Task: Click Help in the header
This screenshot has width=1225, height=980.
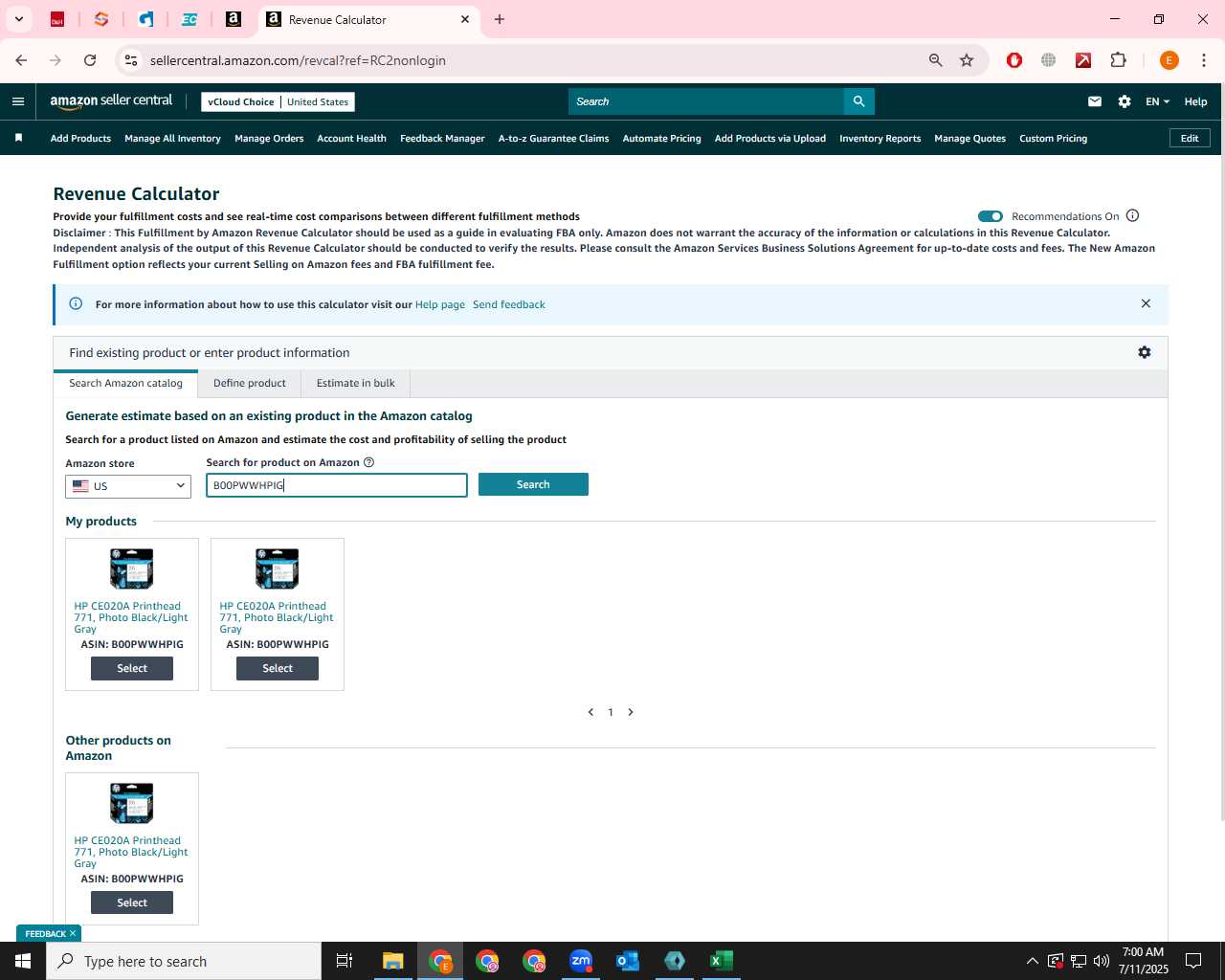Action: pyautogui.click(x=1195, y=101)
